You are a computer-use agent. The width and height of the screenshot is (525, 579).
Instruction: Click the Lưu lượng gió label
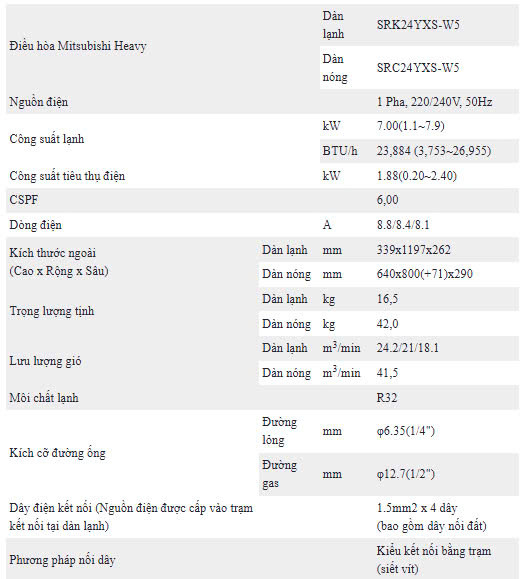45,361
